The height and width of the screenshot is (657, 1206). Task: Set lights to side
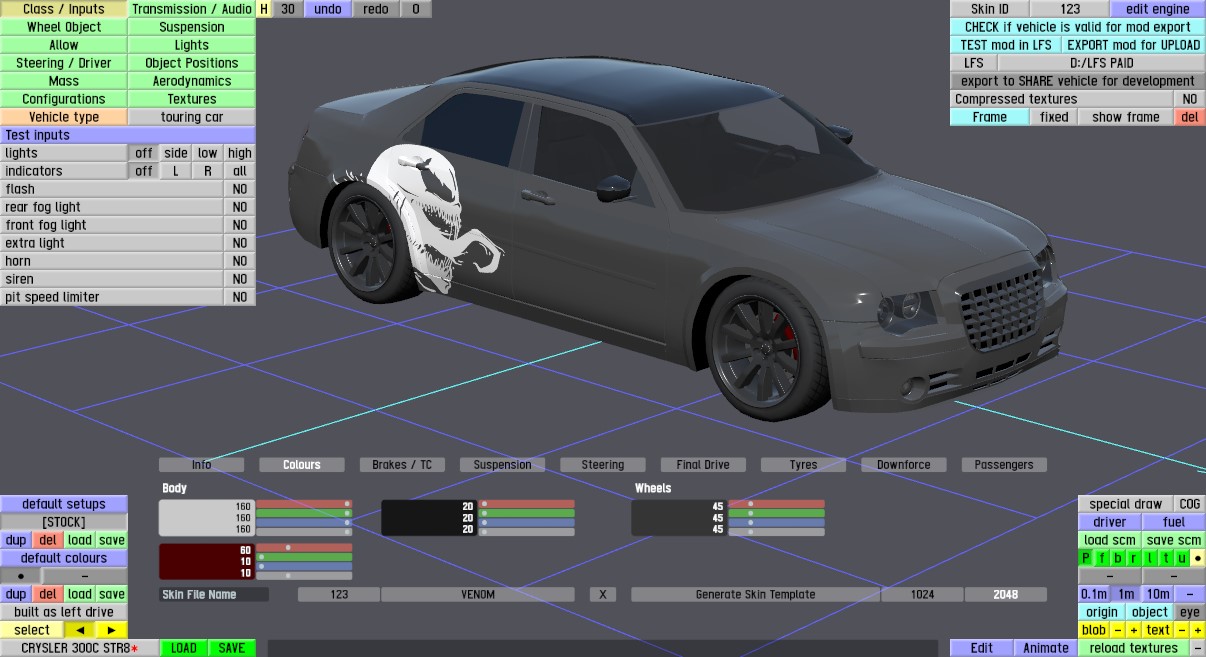pos(176,153)
